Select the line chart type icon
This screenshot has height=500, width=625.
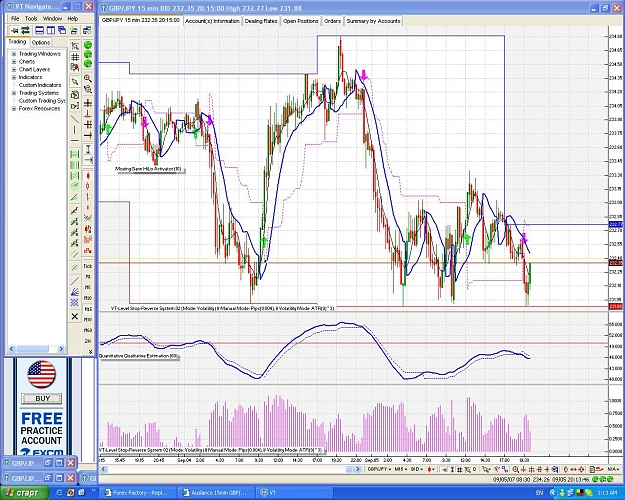tap(88, 218)
